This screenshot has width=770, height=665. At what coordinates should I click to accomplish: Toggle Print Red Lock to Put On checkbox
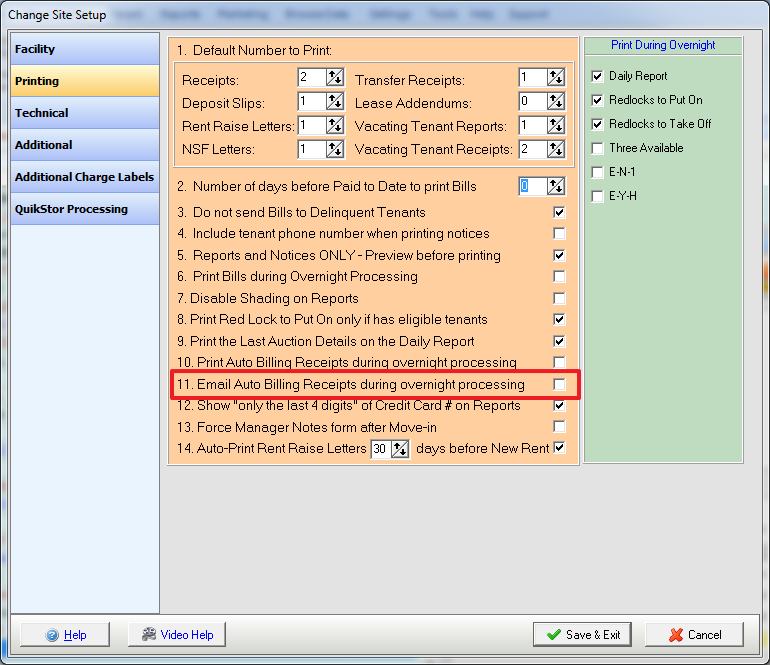coord(559,319)
